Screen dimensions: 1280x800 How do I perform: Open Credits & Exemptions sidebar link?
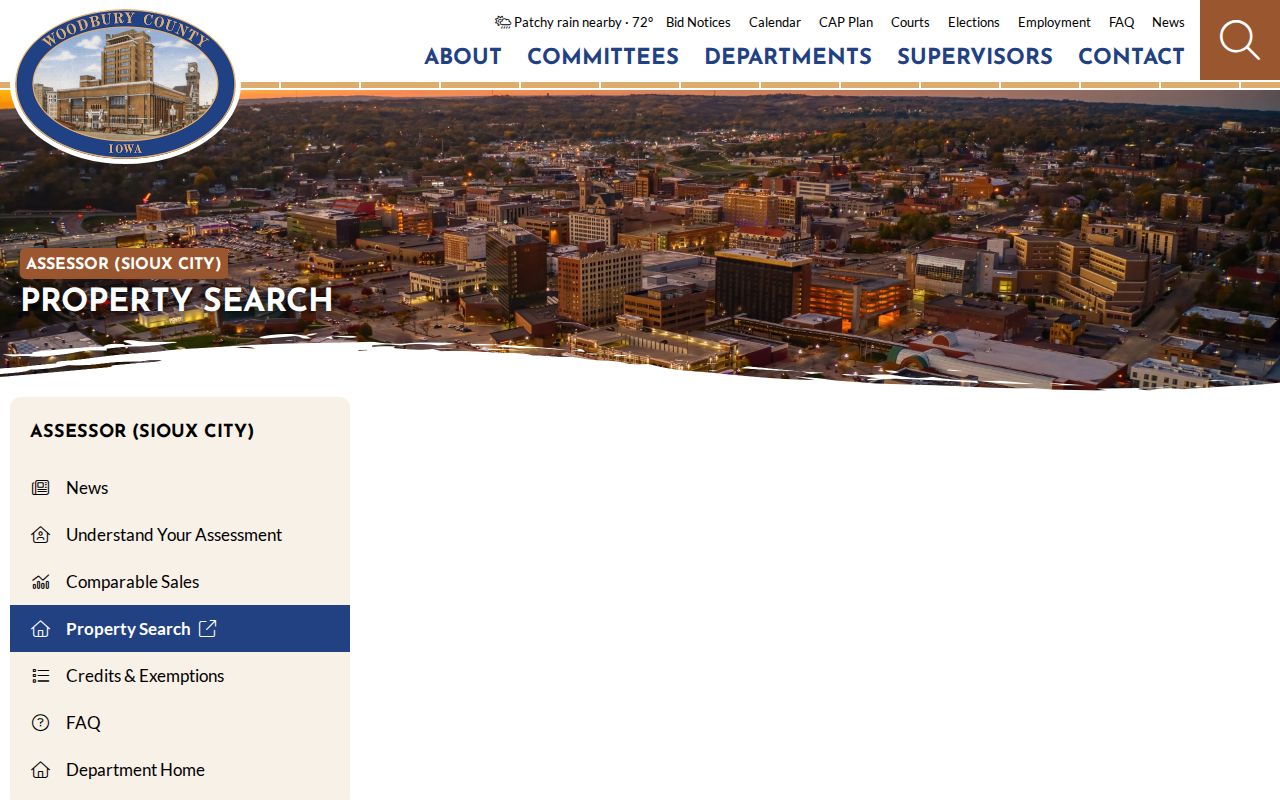click(x=180, y=676)
